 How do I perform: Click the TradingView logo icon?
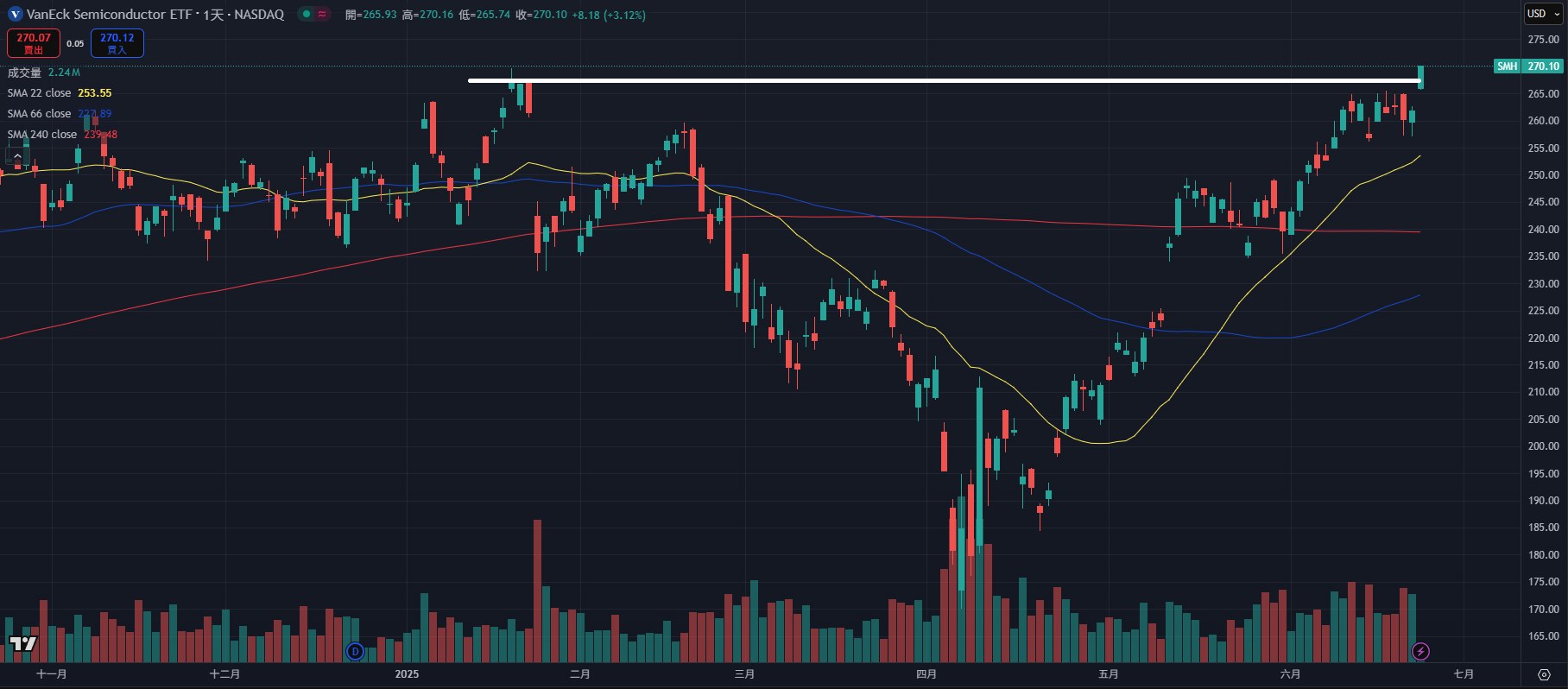pos(23,643)
